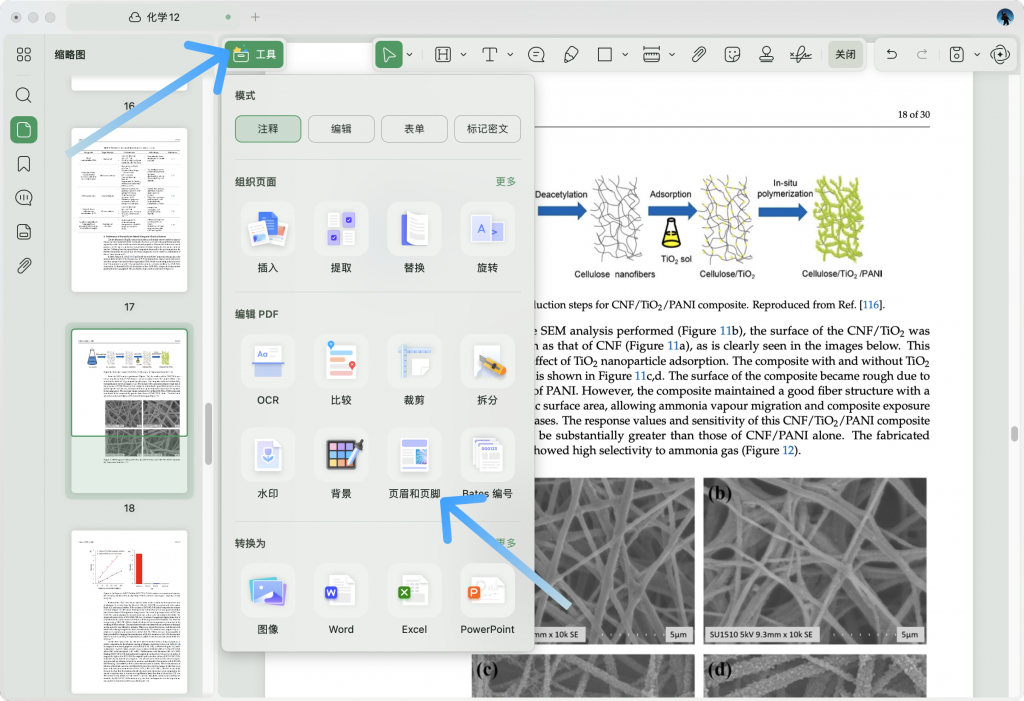Open the 裁剪 crop tool
Viewport: 1024px width, 701px height.
click(x=414, y=370)
